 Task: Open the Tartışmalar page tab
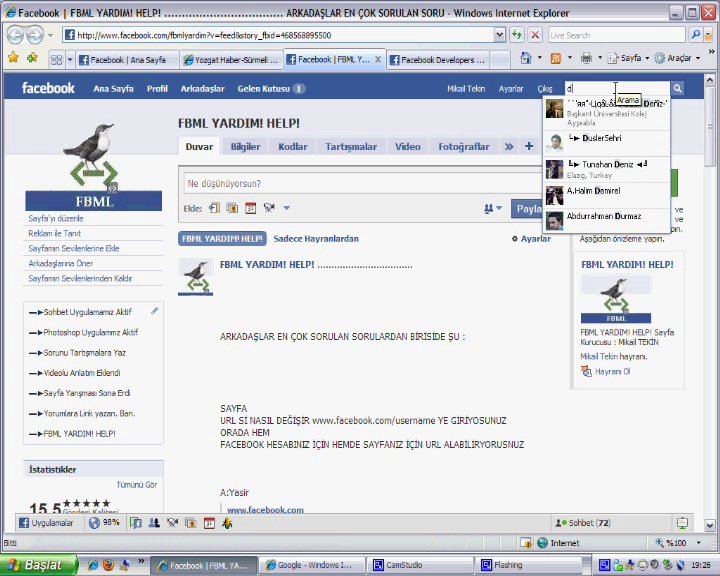351,147
